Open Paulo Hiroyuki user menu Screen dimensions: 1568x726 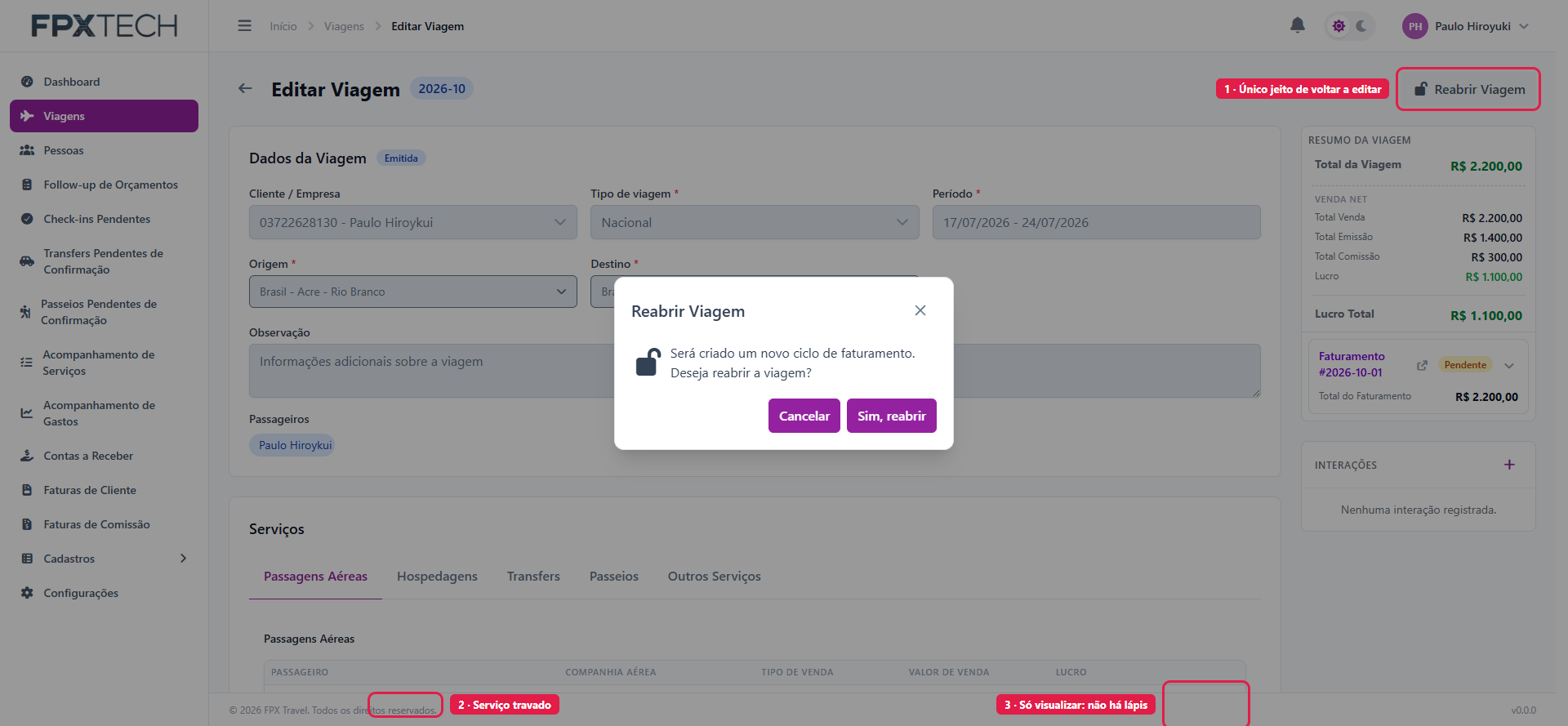click(1467, 26)
